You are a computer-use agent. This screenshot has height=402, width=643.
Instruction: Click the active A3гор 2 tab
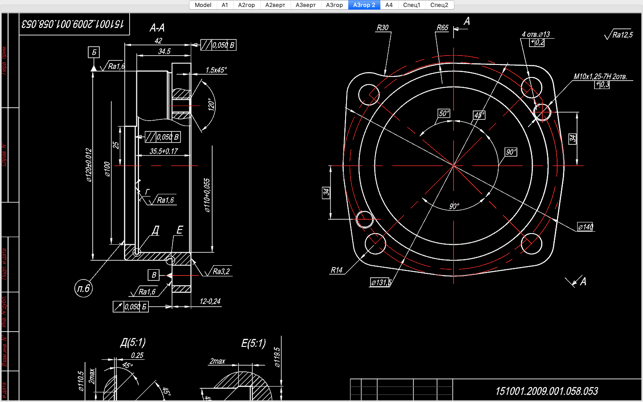tap(364, 5)
